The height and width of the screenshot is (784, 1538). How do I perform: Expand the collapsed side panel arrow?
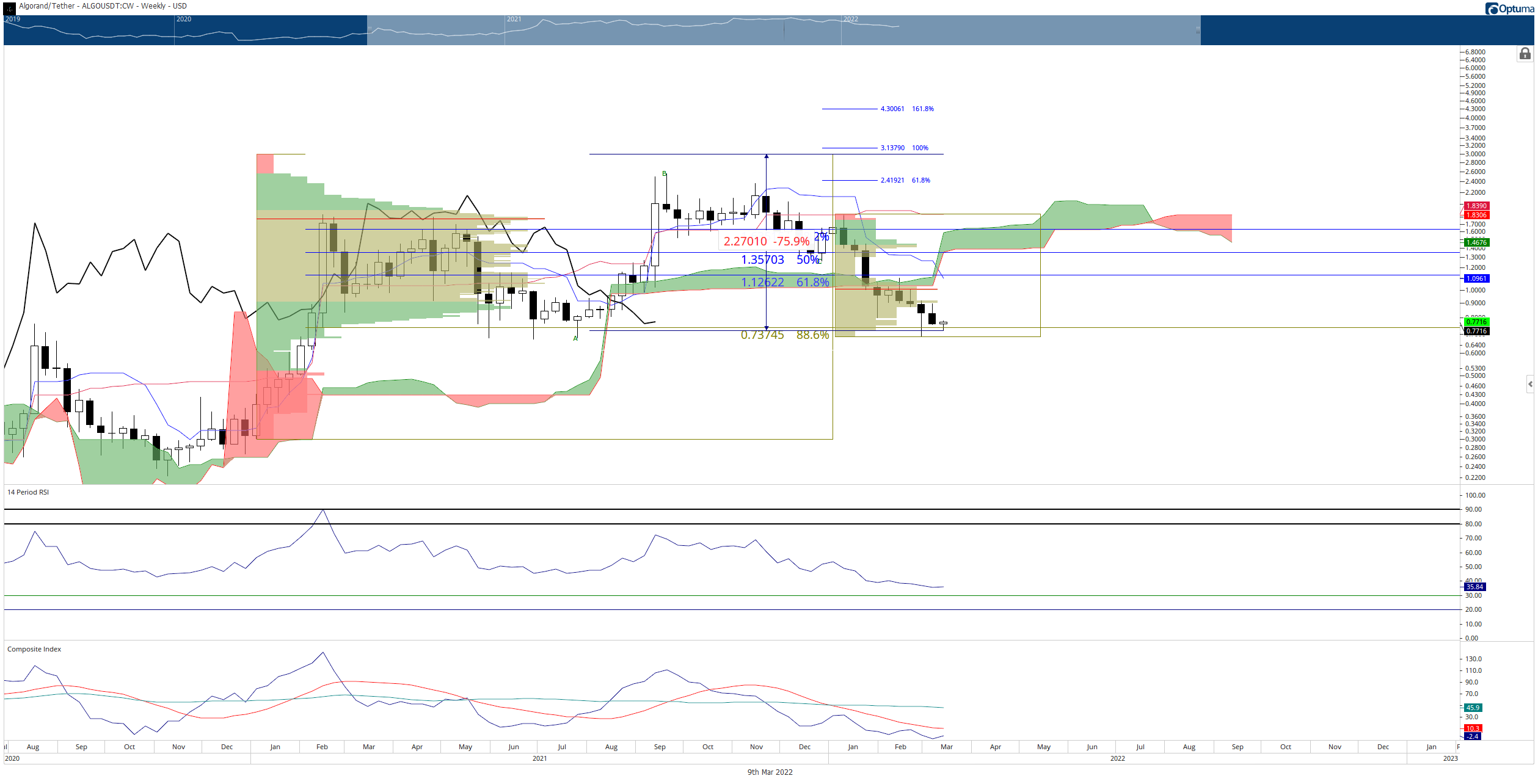pos(1529,384)
